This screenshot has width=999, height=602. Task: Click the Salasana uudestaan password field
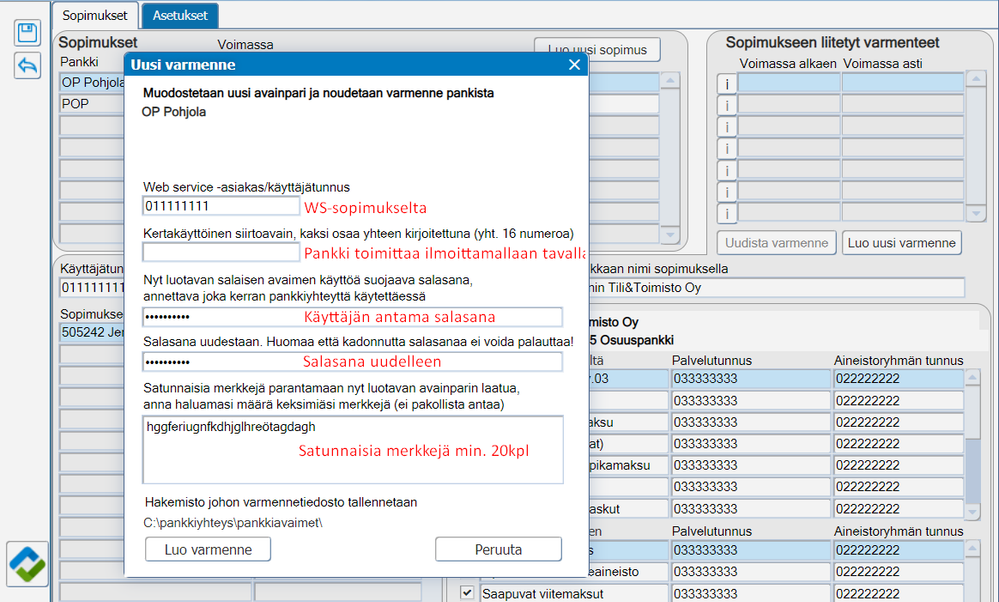pos(352,362)
